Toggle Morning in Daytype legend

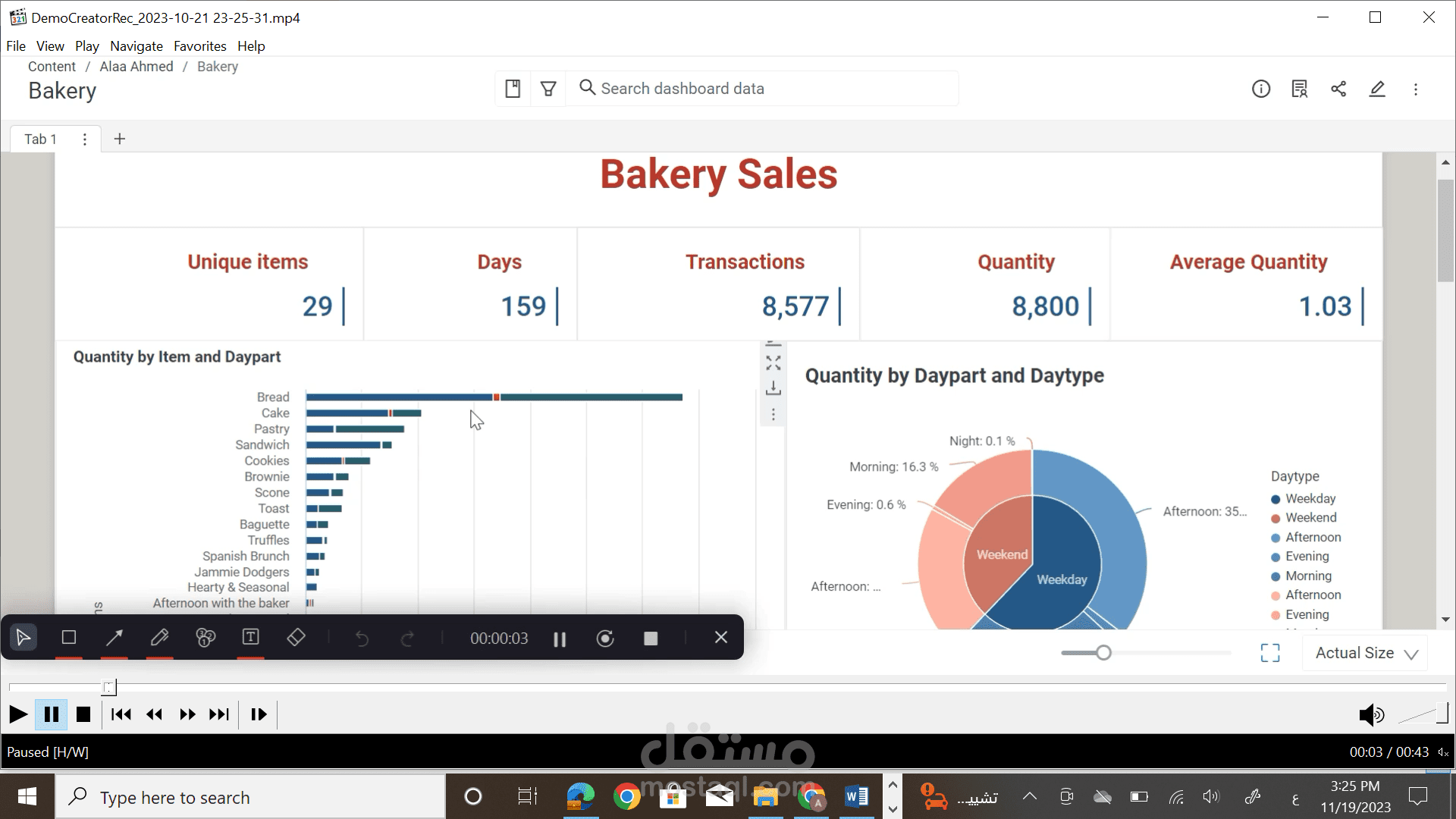coord(1301,576)
